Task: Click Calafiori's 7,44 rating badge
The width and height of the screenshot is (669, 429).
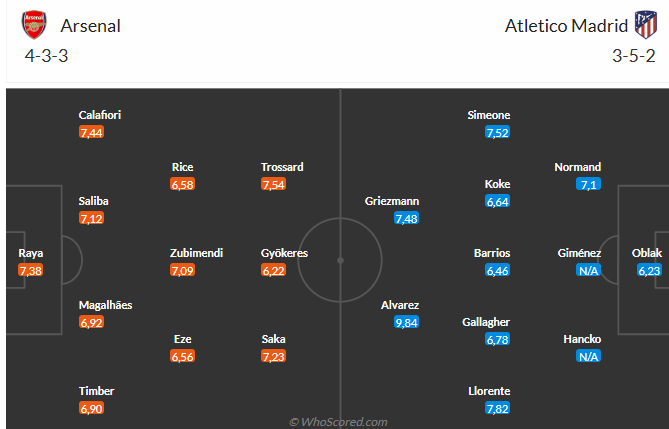Action: pyautogui.click(x=91, y=132)
